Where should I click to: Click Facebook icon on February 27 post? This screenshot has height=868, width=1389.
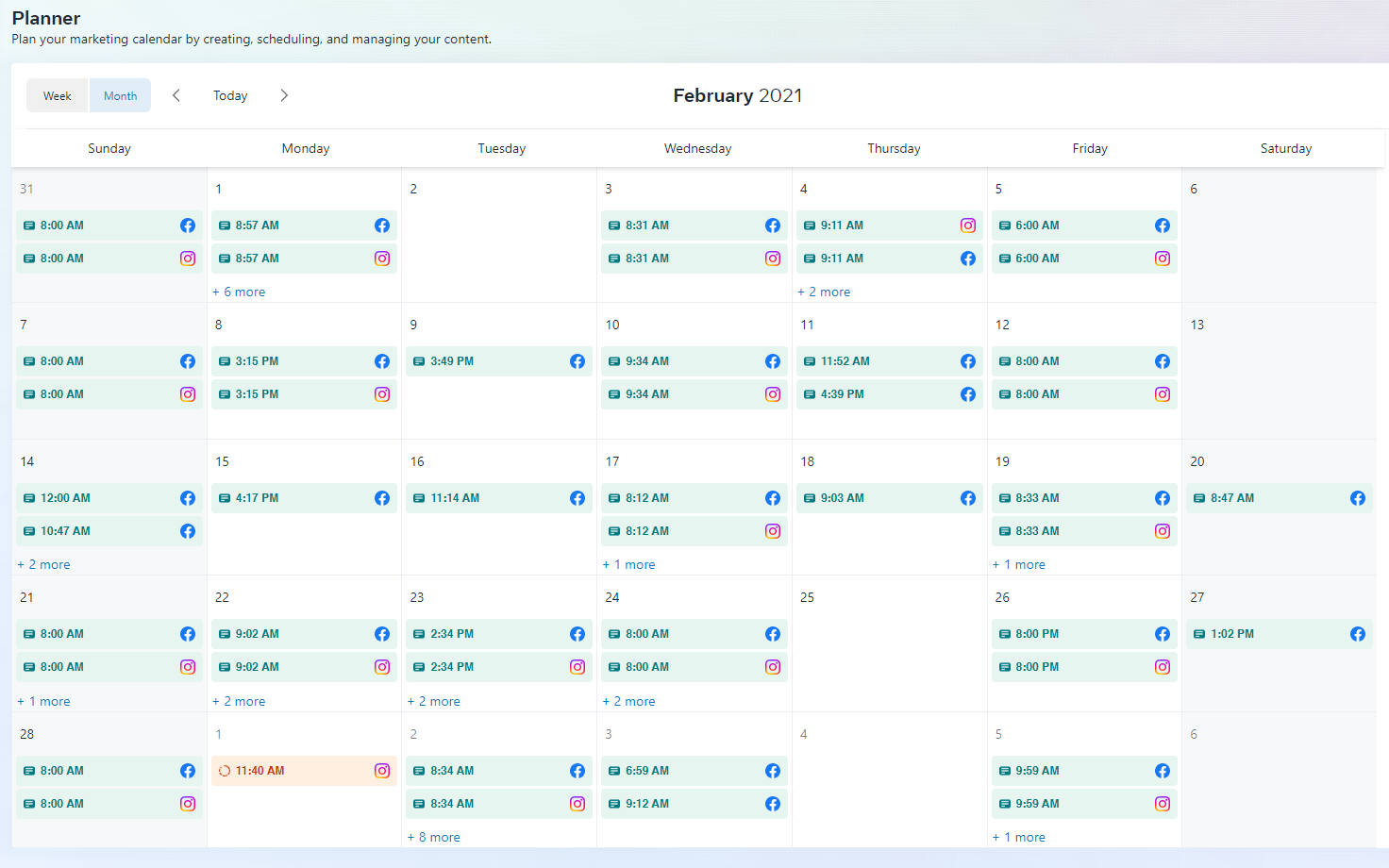click(1358, 634)
